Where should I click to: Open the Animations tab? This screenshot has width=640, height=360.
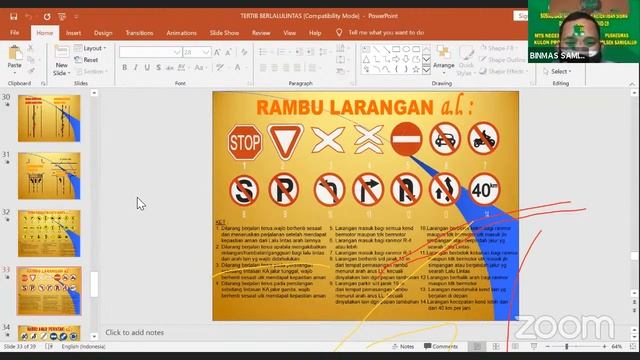(182, 33)
